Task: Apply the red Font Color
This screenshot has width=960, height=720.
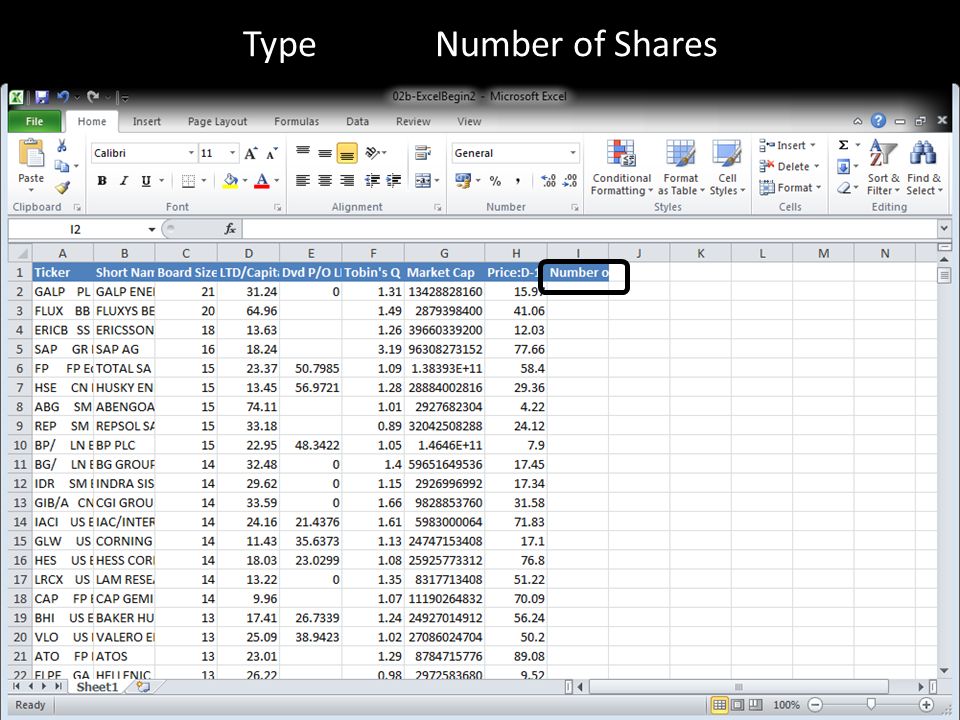Action: pyautogui.click(x=262, y=181)
